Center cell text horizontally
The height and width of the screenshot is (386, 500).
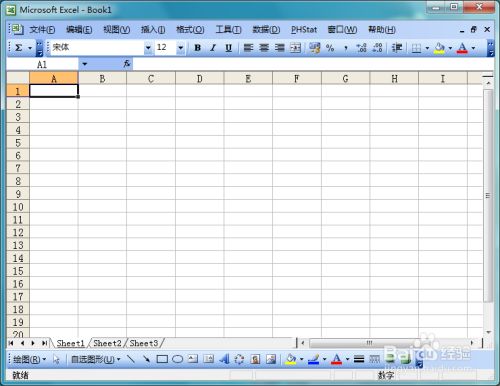click(264, 48)
